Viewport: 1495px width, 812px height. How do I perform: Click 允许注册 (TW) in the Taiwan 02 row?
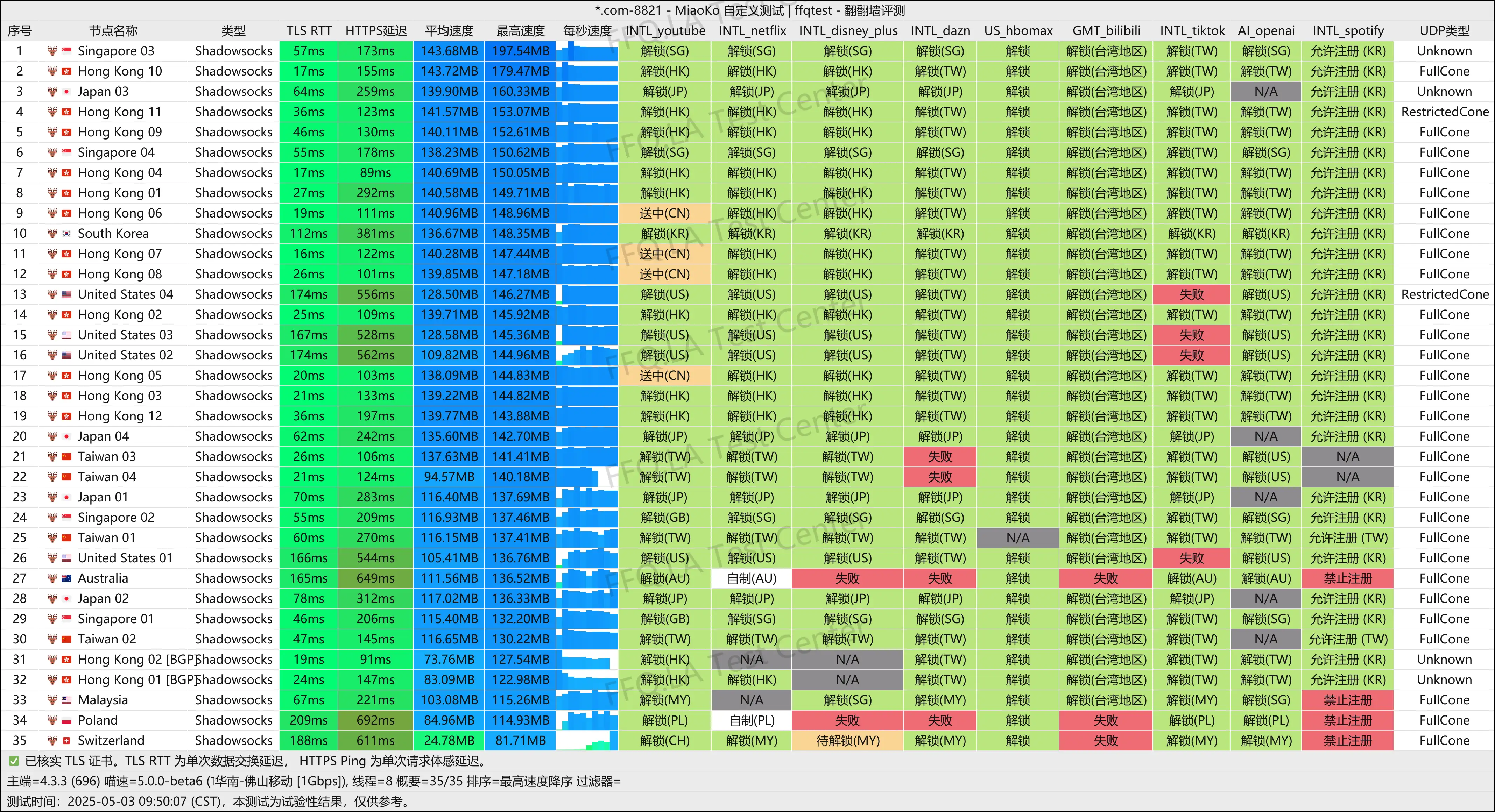[x=1348, y=639]
